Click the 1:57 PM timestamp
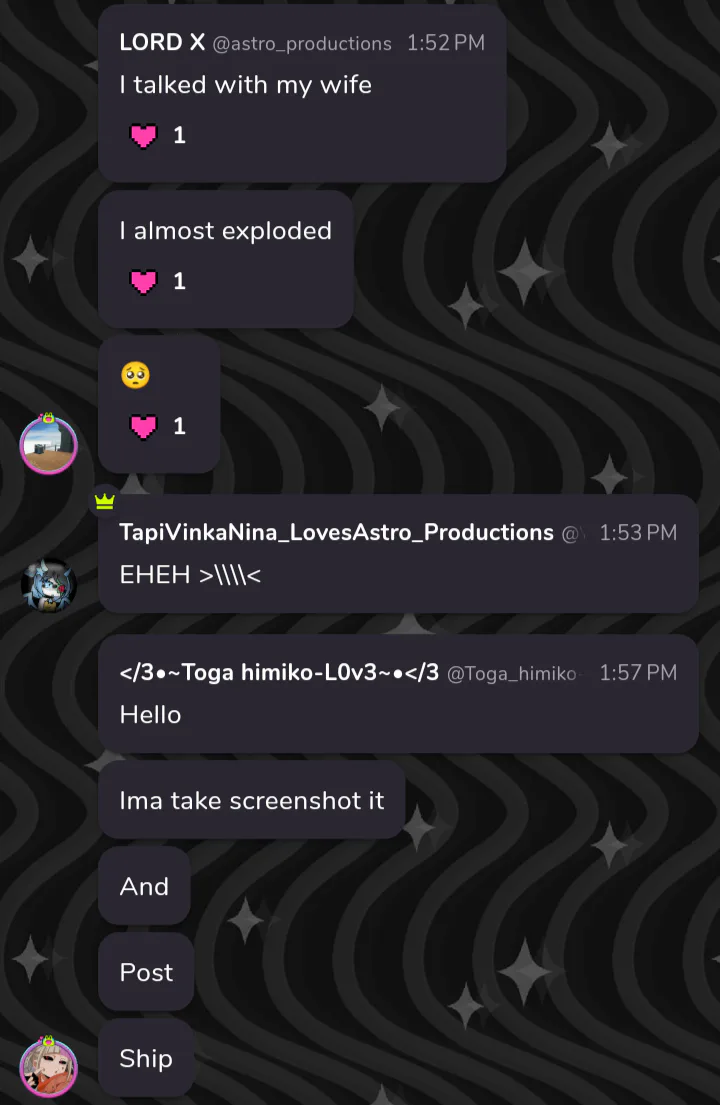720x1105 pixels. coord(638,673)
